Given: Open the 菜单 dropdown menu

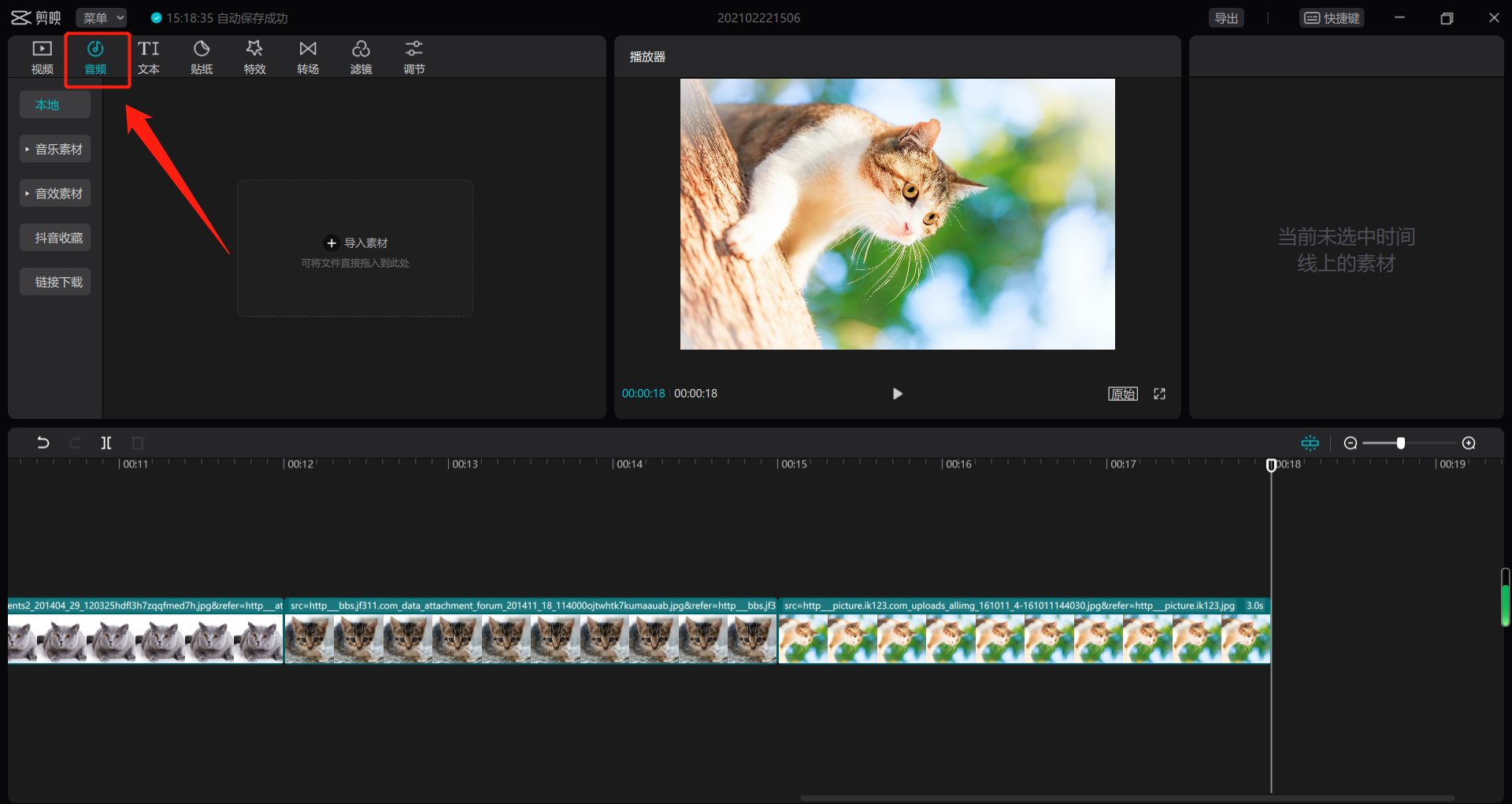Looking at the screenshot, I should [102, 17].
